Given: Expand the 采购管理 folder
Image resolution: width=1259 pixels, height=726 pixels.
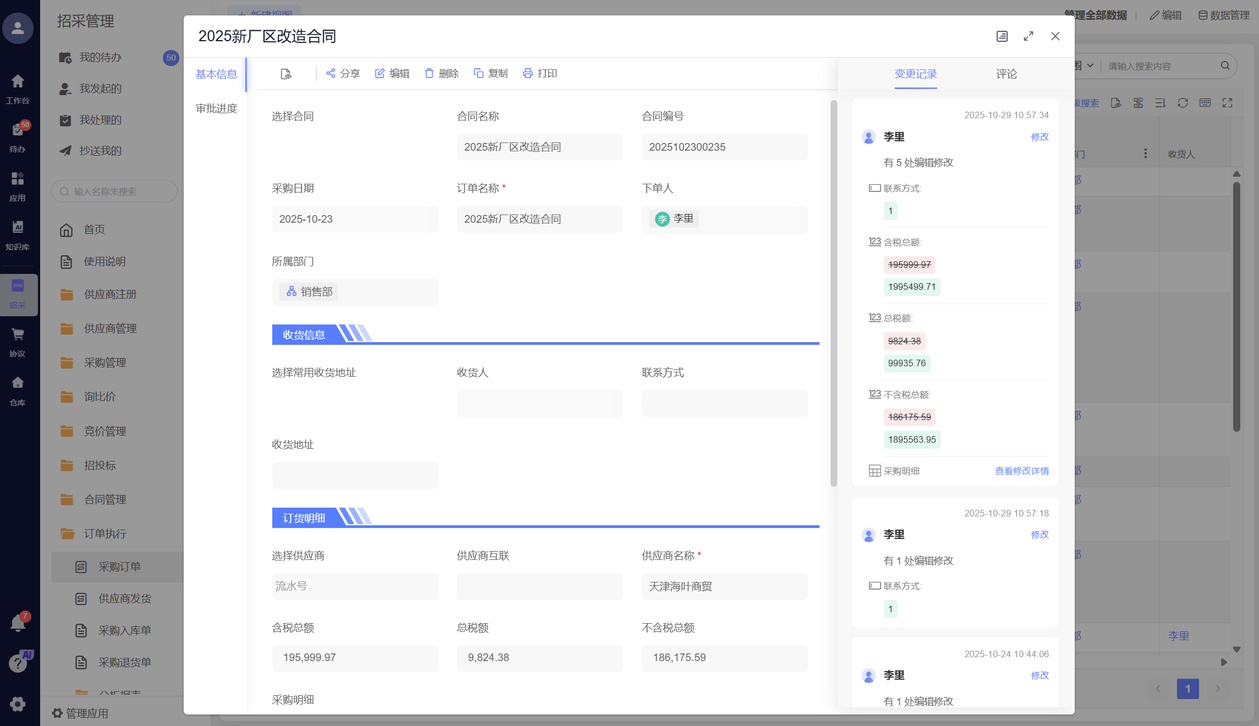Looking at the screenshot, I should pyautogui.click(x=104, y=363).
